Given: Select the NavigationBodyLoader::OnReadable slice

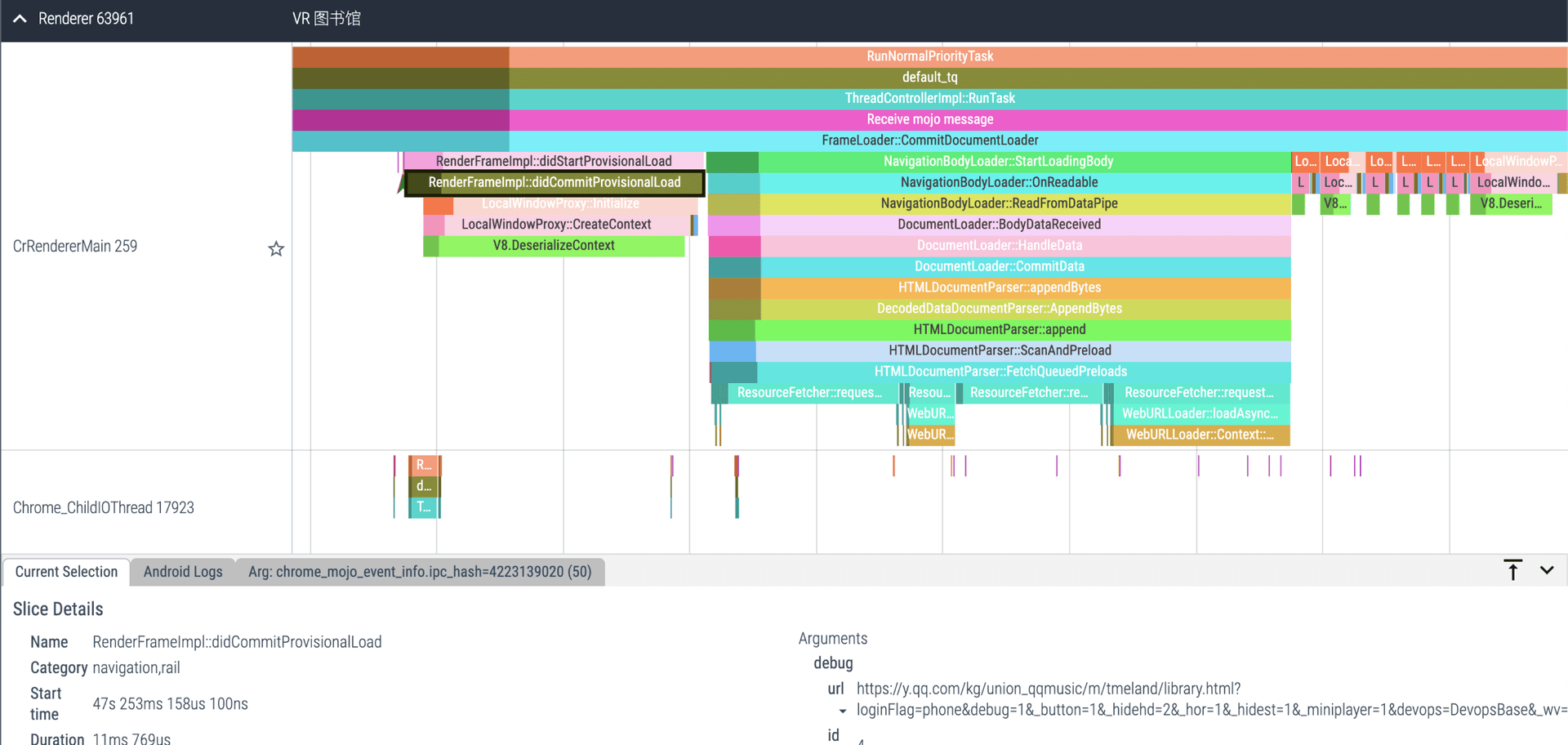Looking at the screenshot, I should pos(999,182).
